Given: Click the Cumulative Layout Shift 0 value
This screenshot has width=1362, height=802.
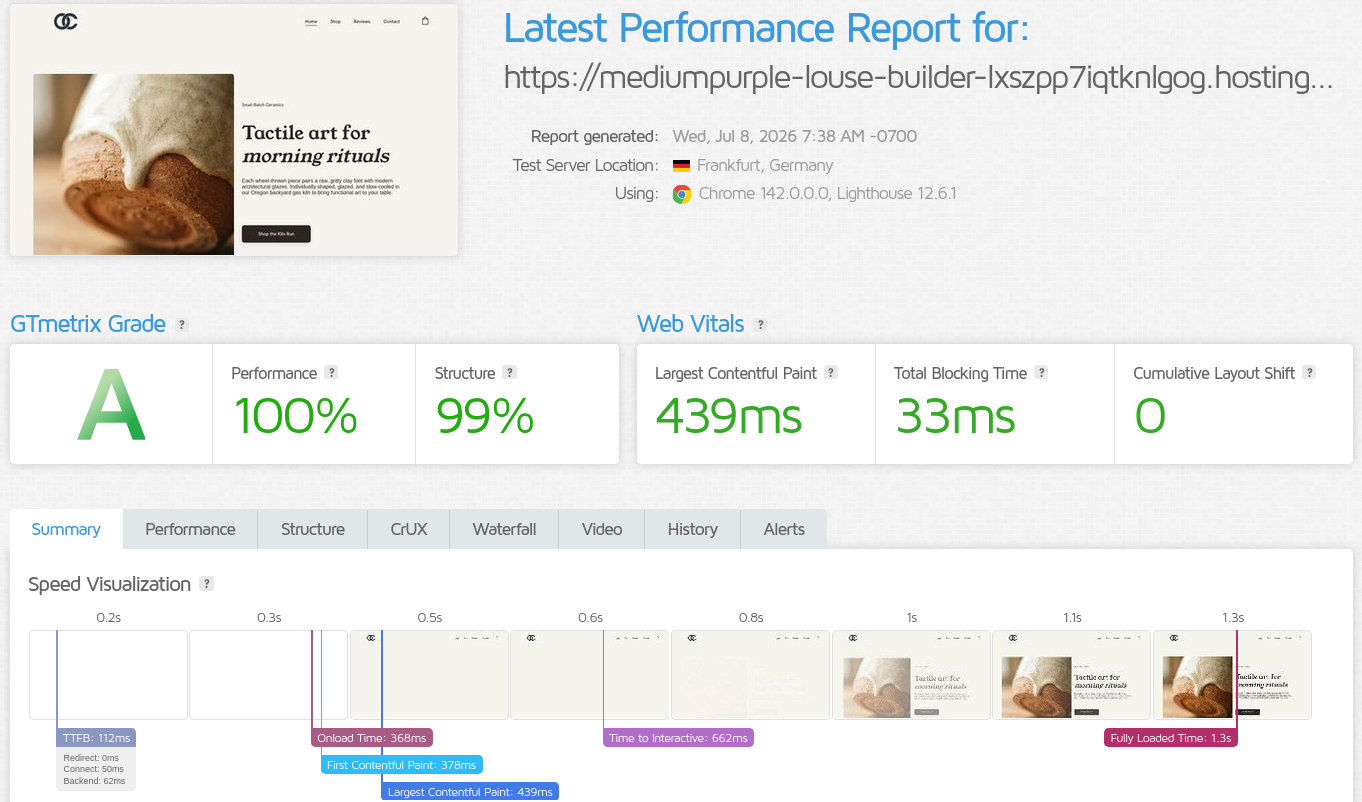Looking at the screenshot, I should pyautogui.click(x=1150, y=416).
